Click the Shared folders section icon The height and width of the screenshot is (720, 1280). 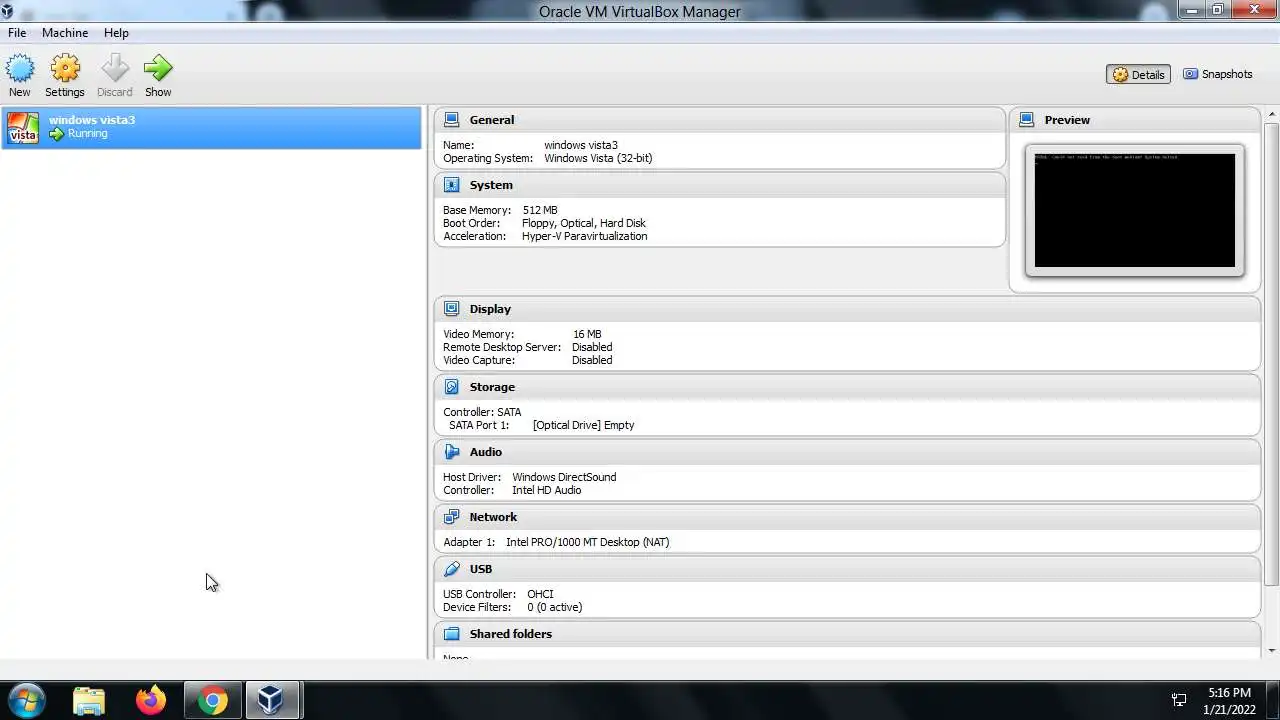tap(452, 634)
